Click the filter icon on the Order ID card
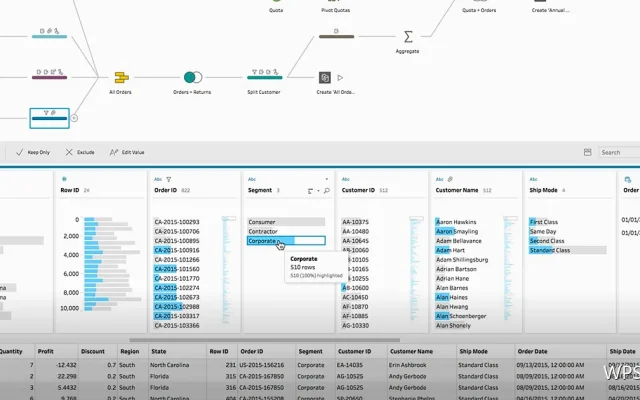Viewport: 640px width, 400px height. tap(169, 179)
